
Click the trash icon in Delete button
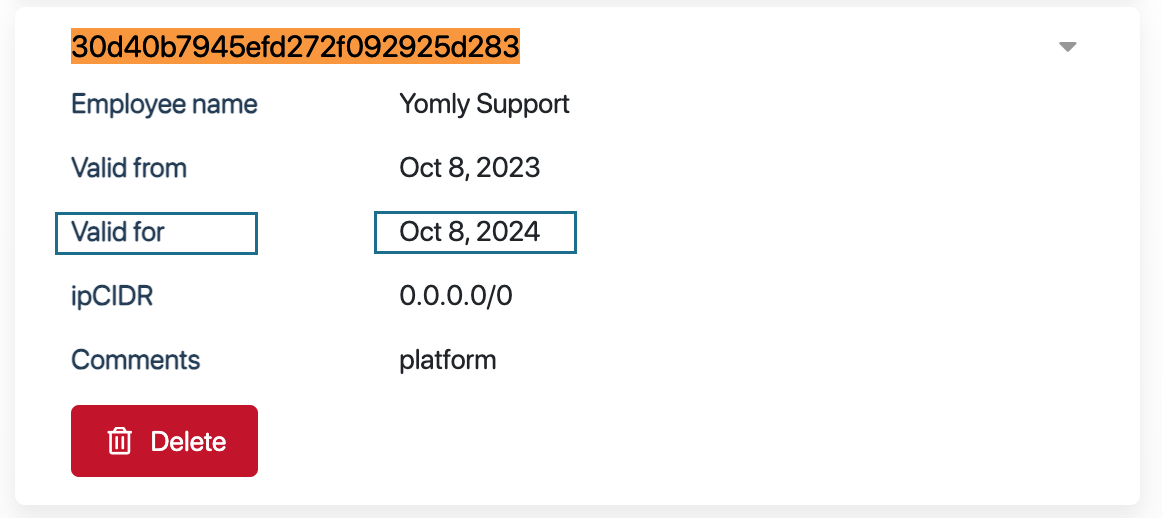120,441
